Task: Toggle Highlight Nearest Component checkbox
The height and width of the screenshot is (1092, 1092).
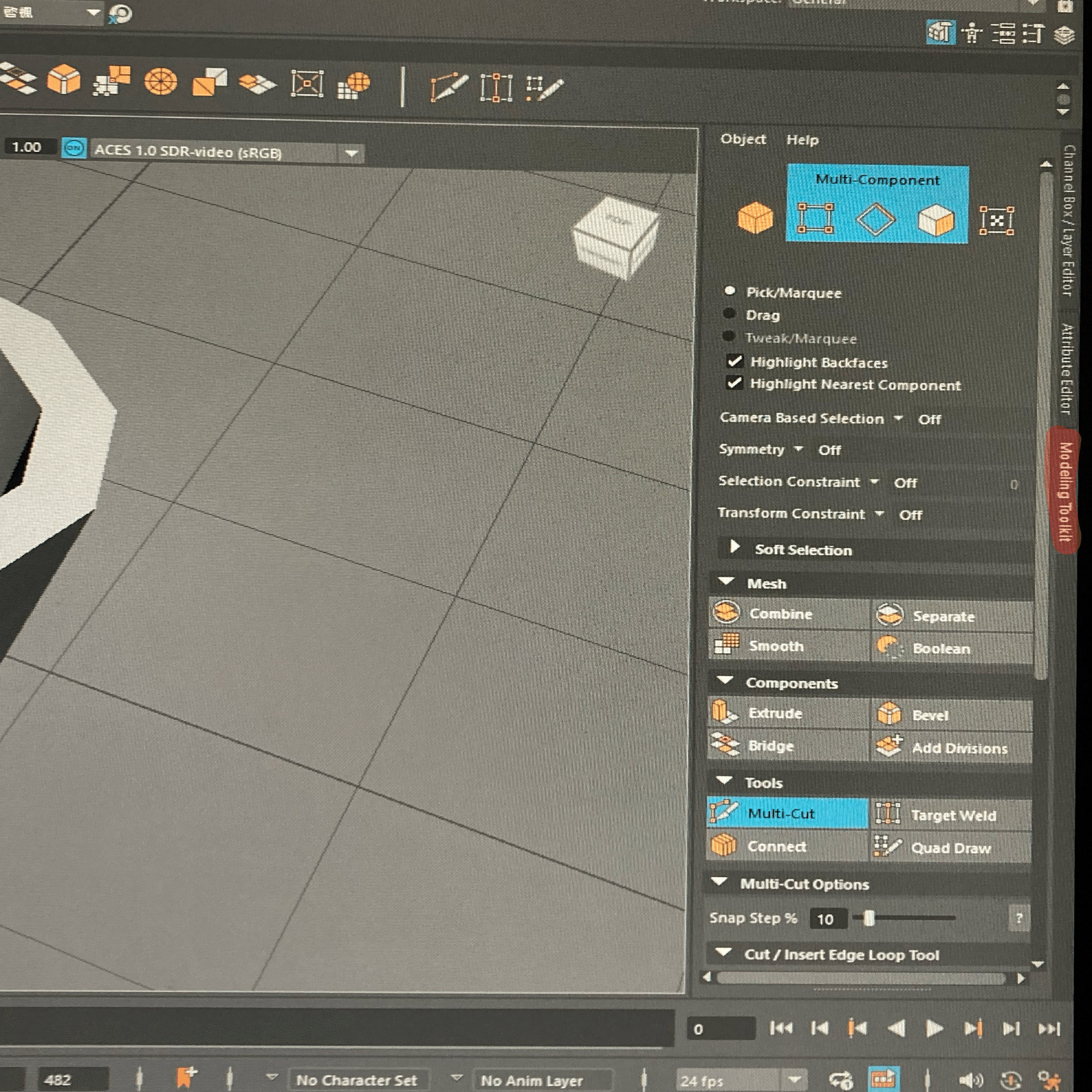Action: click(x=734, y=383)
